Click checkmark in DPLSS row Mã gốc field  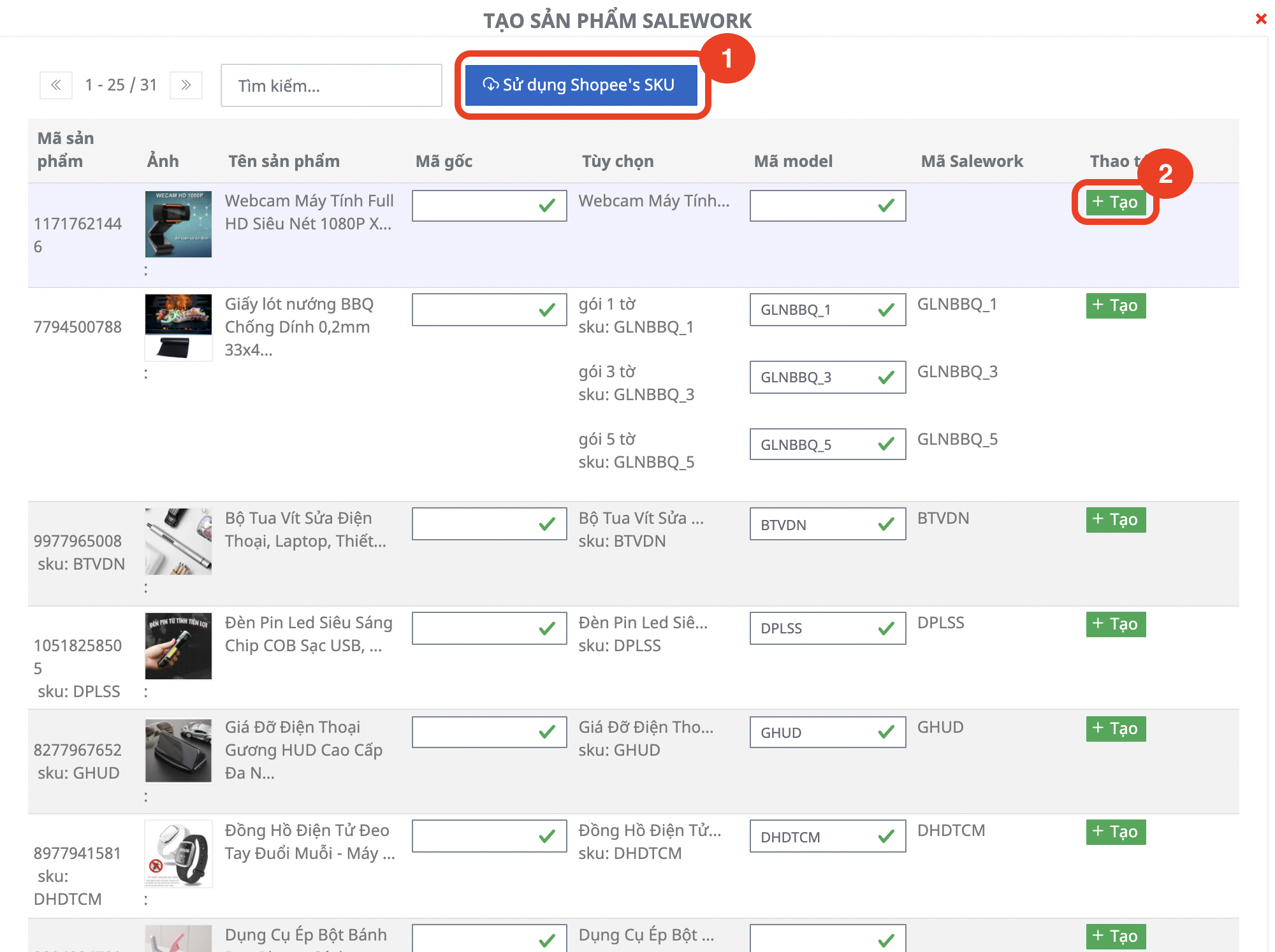tap(546, 629)
